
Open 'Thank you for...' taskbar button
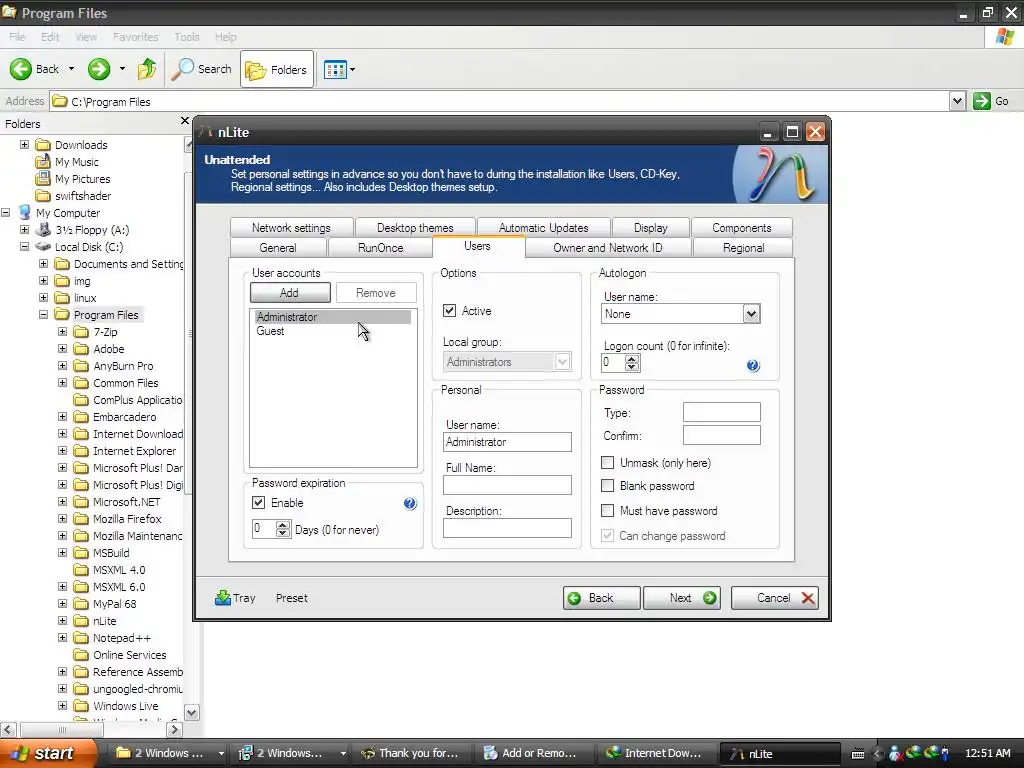pos(410,753)
